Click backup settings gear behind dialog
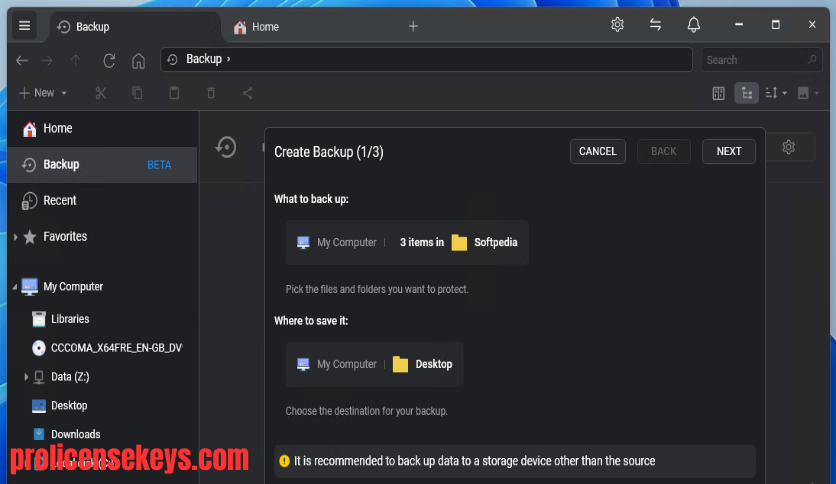836x484 pixels. (x=789, y=147)
